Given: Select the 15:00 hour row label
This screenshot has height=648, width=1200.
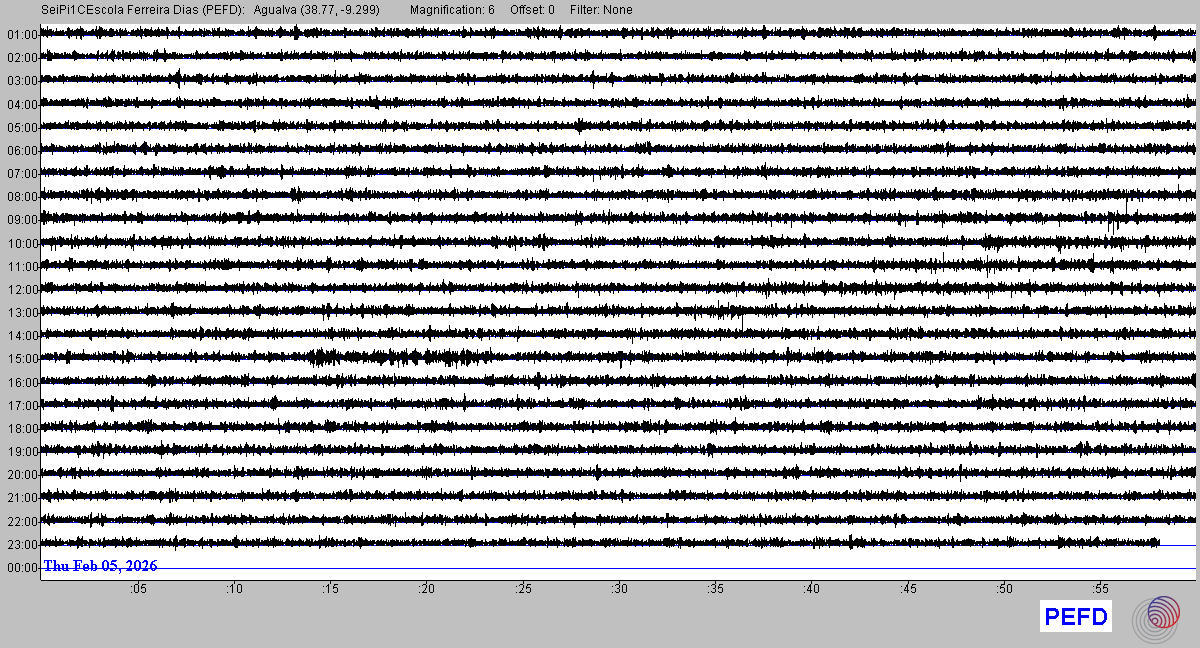Looking at the screenshot, I should pos(22,359).
